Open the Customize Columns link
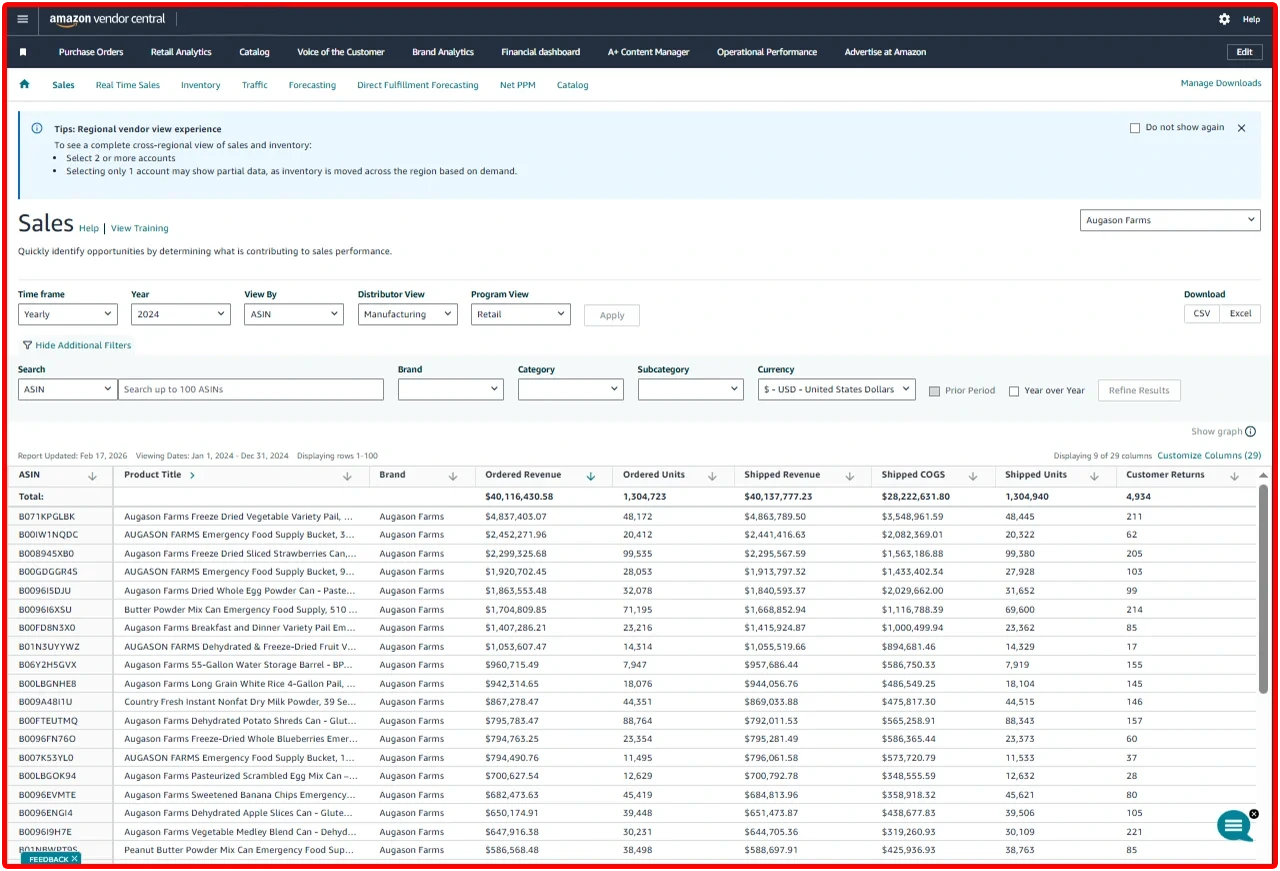The width and height of the screenshot is (1280, 871). point(1209,455)
